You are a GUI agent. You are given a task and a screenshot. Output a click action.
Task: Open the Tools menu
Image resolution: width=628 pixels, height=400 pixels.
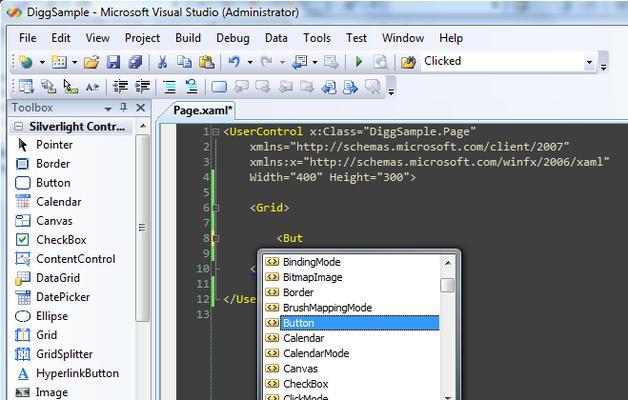click(x=317, y=38)
